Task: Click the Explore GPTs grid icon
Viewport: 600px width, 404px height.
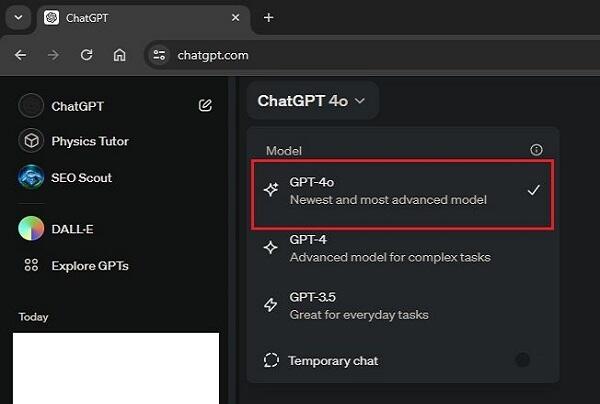Action: click(31, 266)
